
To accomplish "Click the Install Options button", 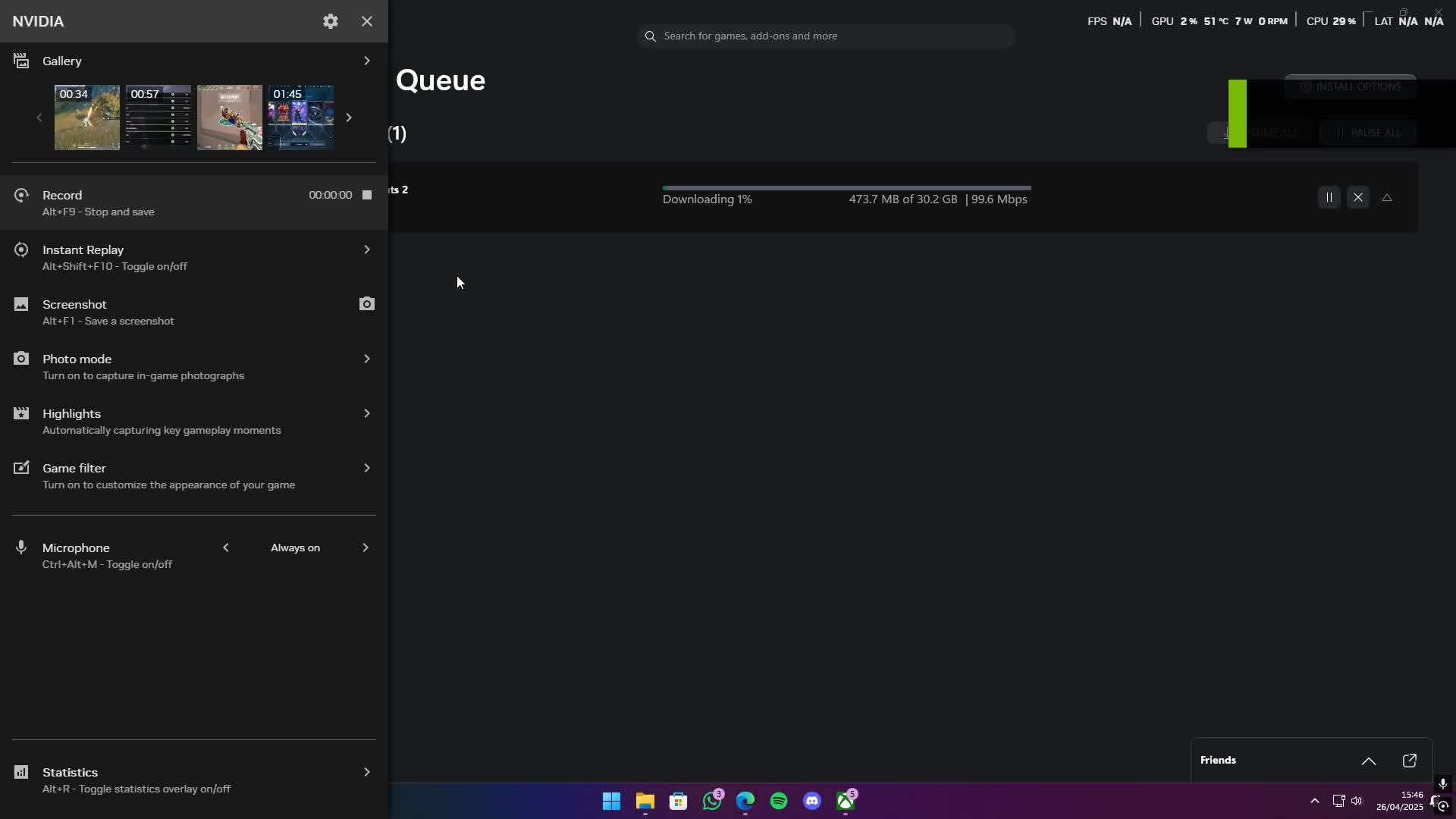I will (x=1350, y=86).
